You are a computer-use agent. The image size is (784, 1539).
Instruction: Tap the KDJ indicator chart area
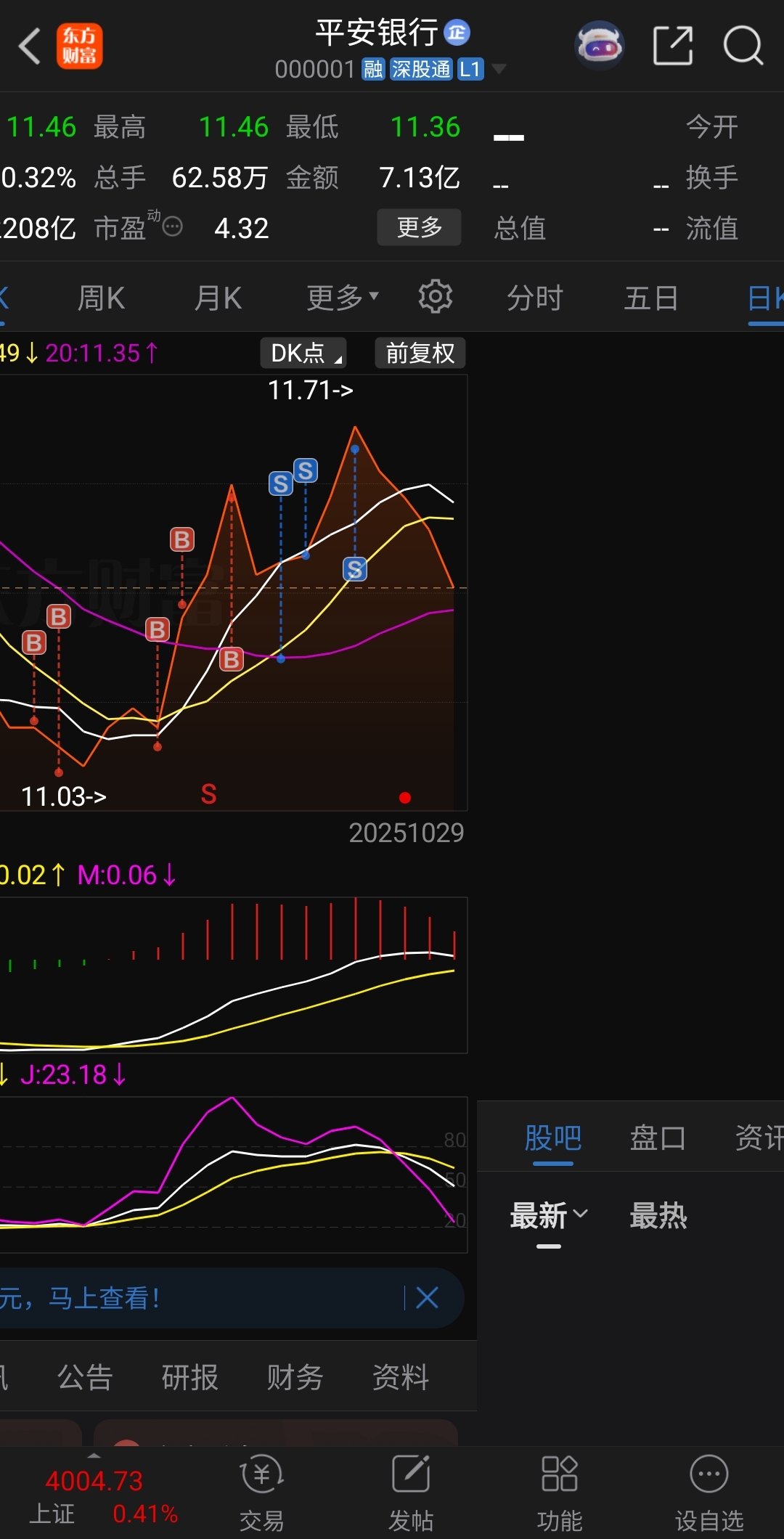point(234,1175)
